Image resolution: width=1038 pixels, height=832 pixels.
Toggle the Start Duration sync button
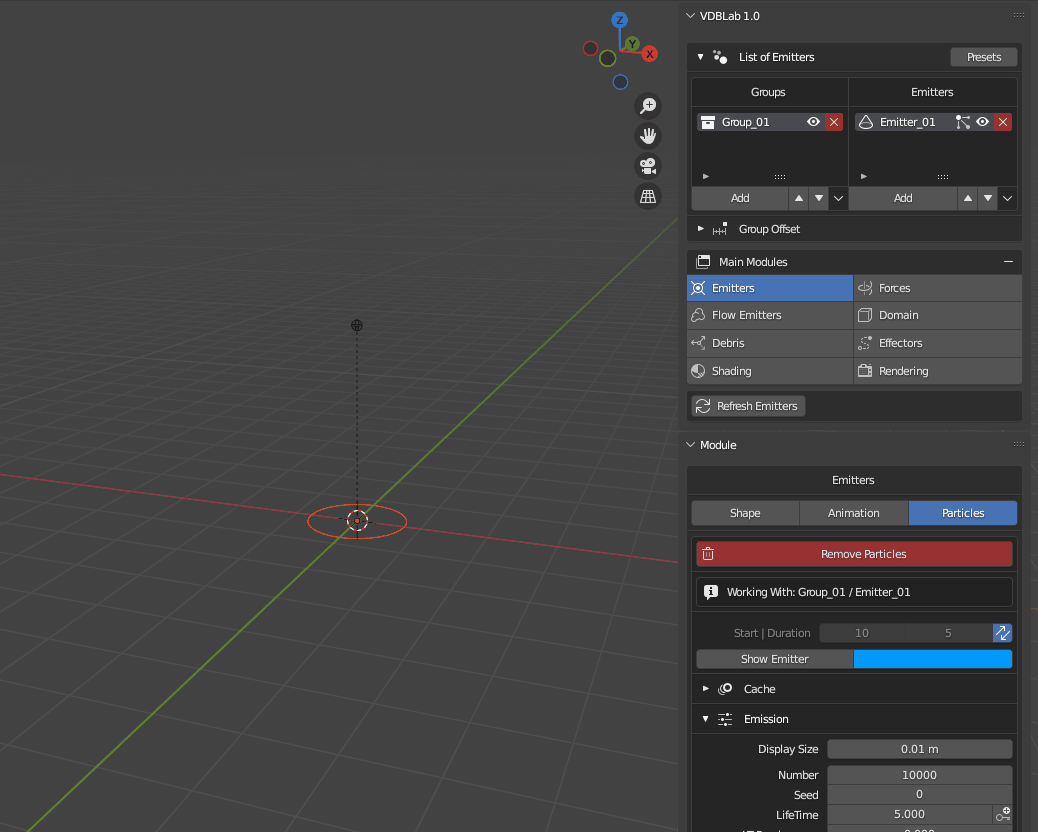point(1002,633)
